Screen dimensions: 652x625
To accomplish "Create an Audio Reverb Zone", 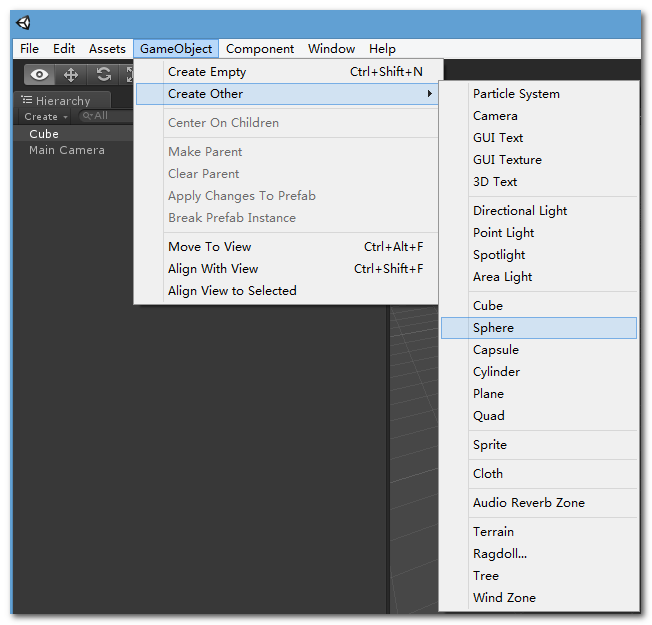I will coord(539,503).
